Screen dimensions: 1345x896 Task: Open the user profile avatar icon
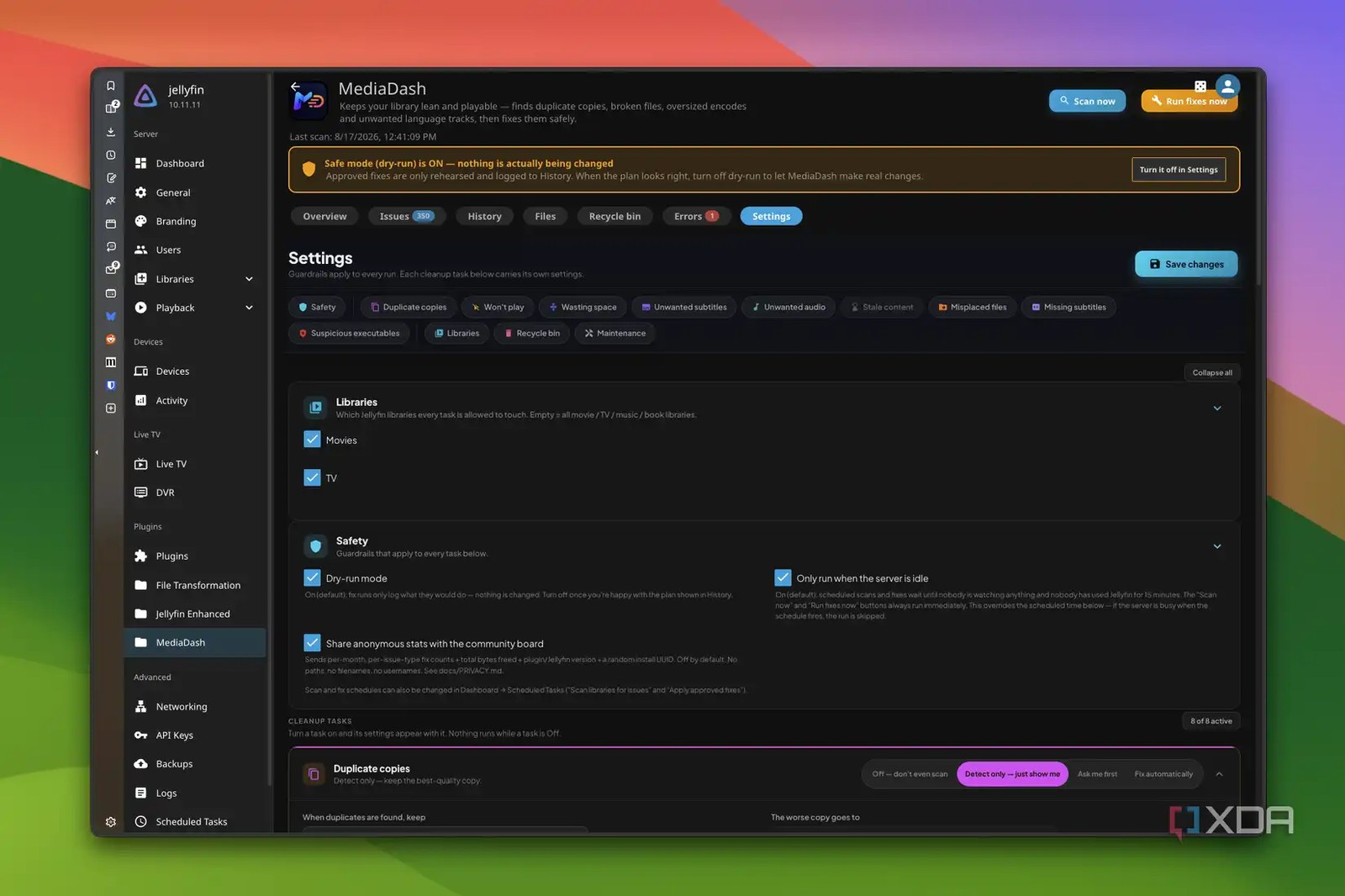1227,86
